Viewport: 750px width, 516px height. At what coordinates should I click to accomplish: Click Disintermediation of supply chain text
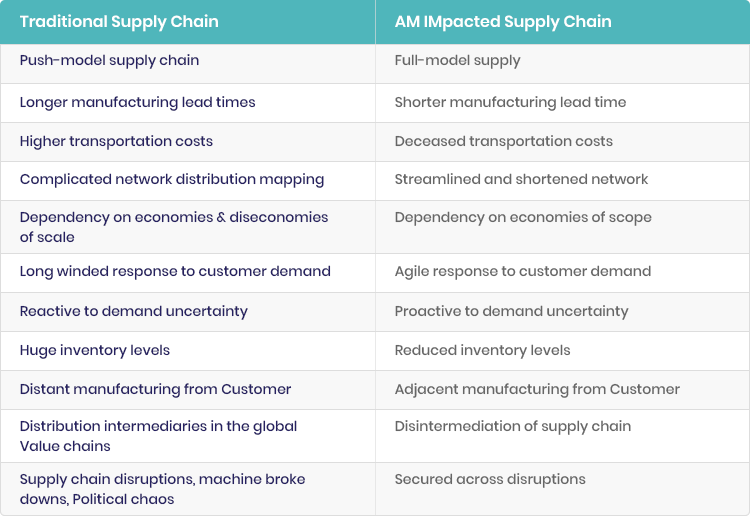point(513,427)
